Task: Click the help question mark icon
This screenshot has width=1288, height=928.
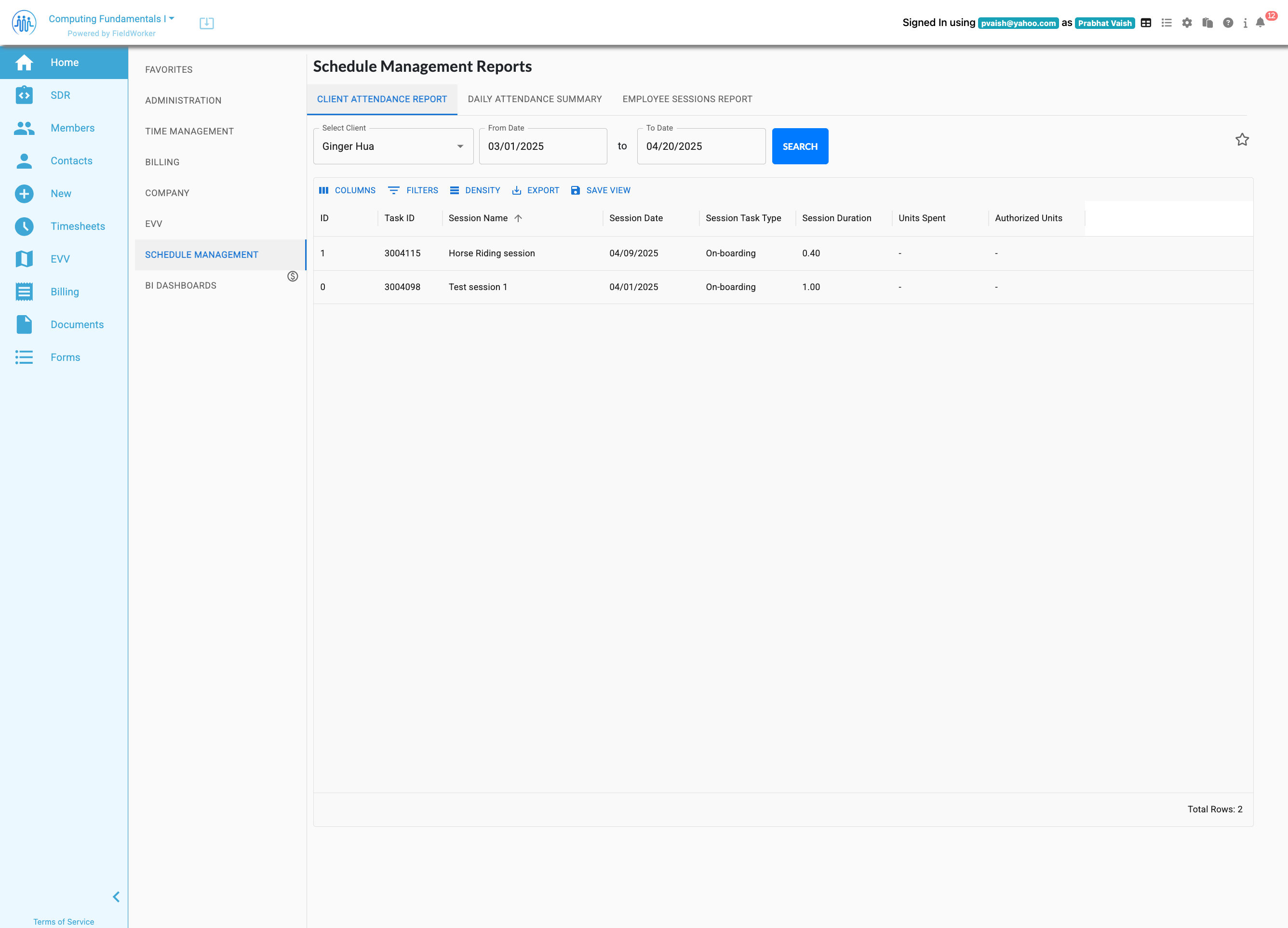Action: [x=1228, y=23]
